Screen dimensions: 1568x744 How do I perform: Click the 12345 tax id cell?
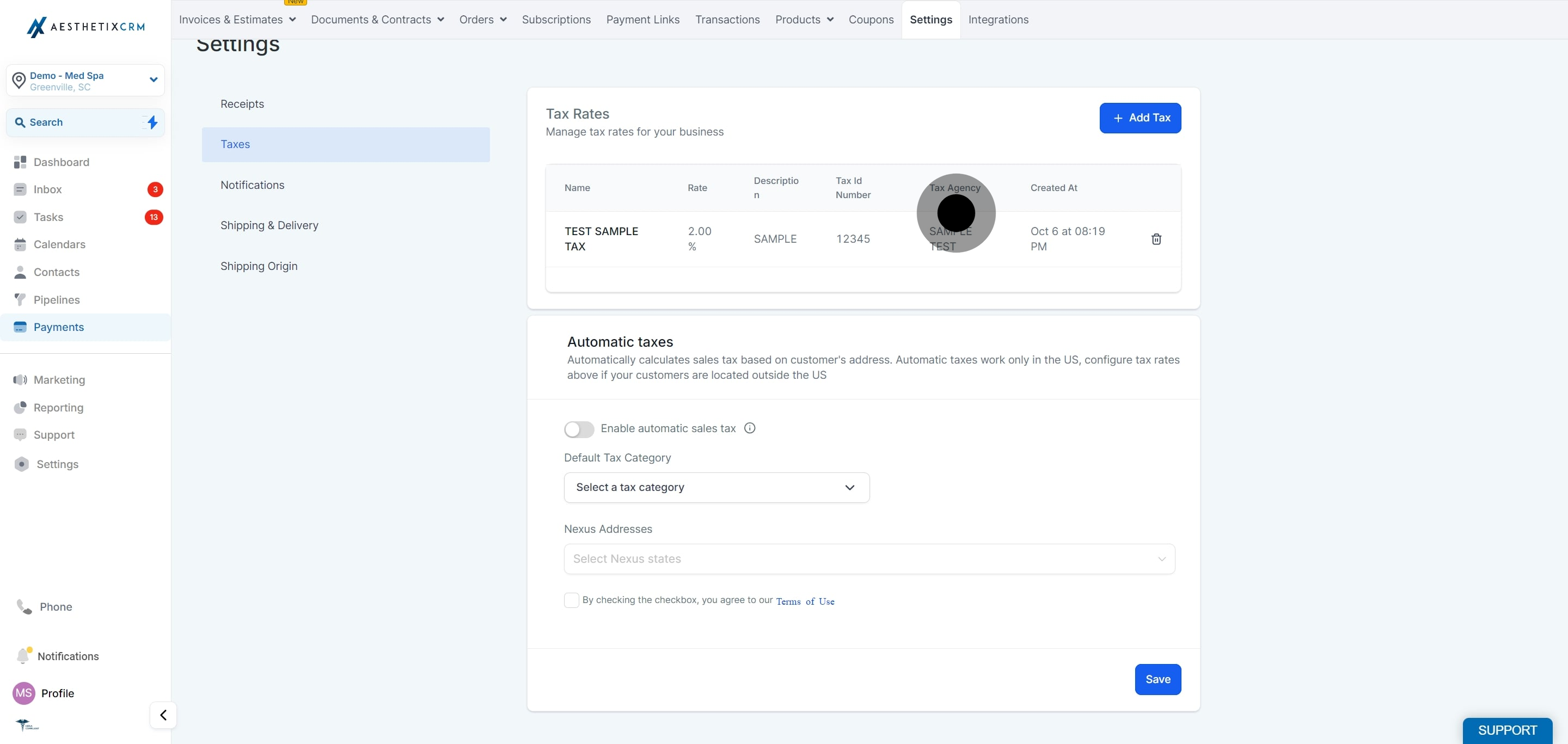[x=853, y=239]
